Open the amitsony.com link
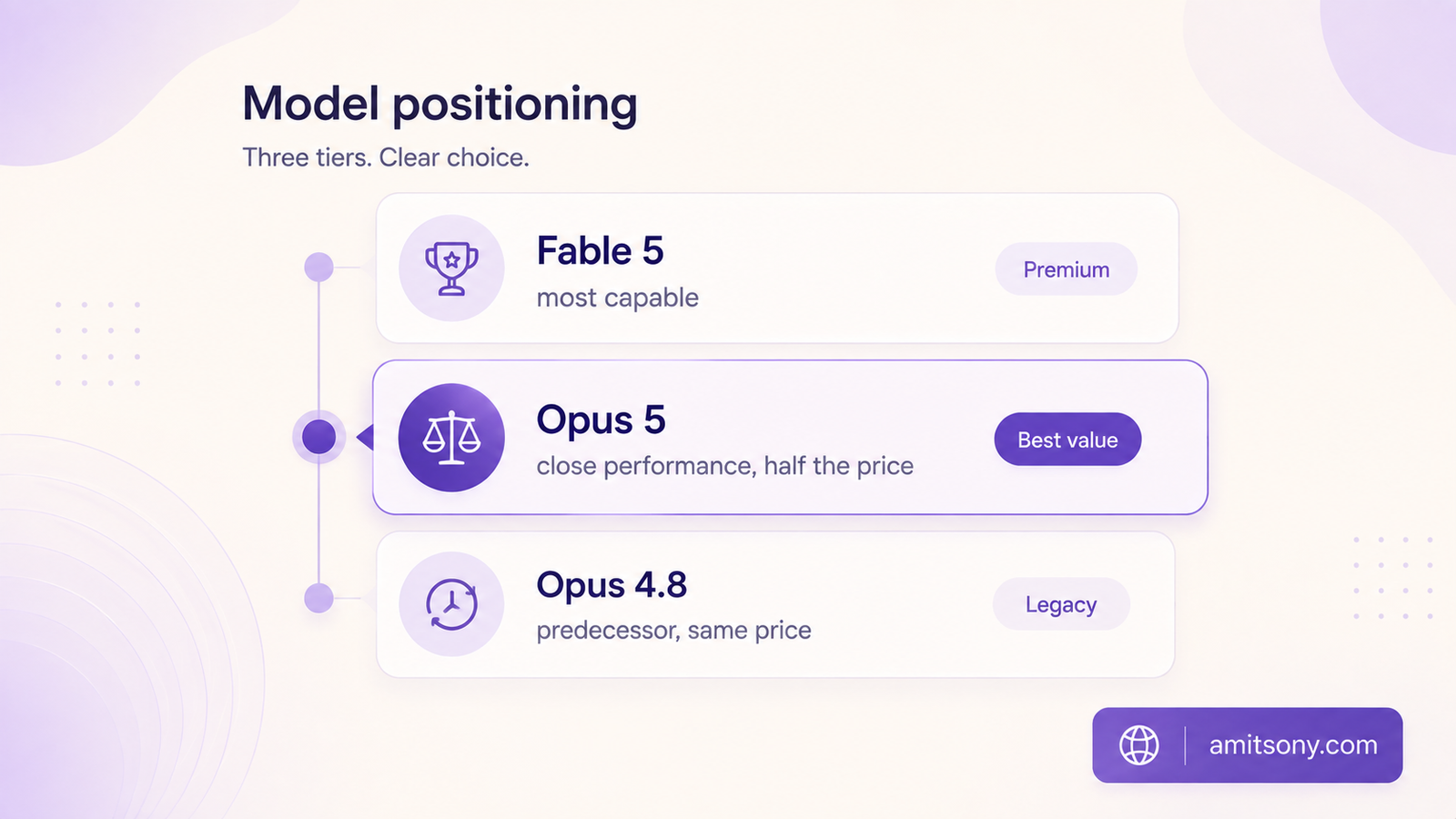 [1293, 745]
